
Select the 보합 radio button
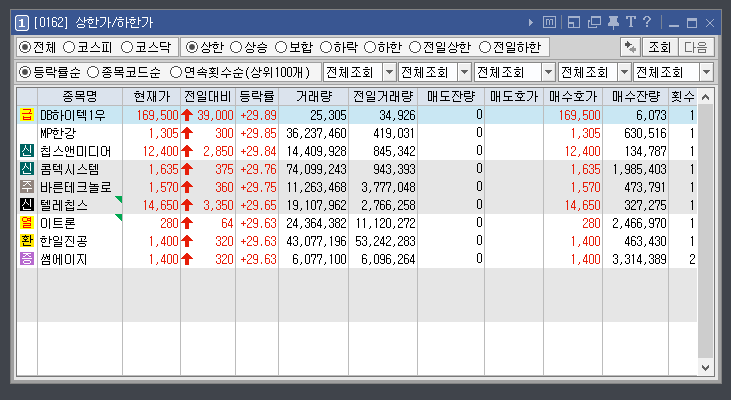coord(281,47)
